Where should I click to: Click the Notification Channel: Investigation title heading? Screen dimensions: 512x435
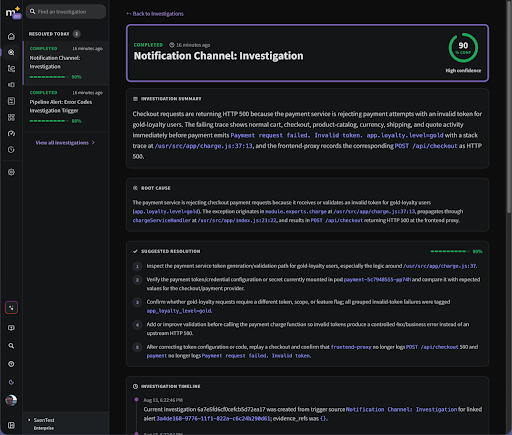[218, 56]
